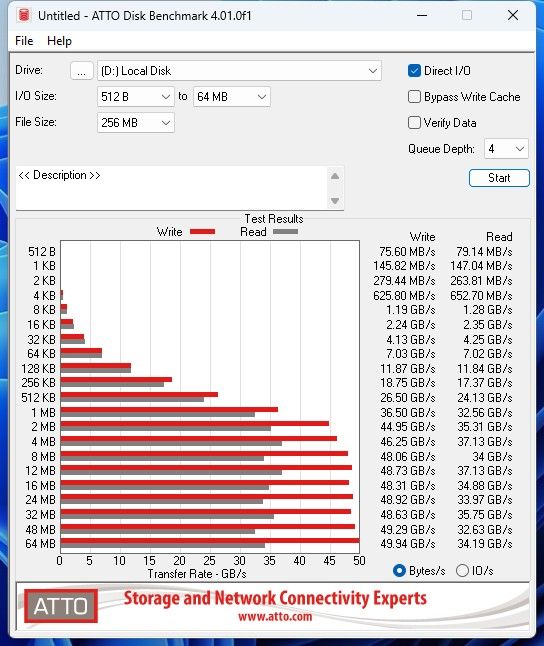This screenshot has height=646, width=544.
Task: Browse for drive with the ellipsis button
Action: [82, 71]
